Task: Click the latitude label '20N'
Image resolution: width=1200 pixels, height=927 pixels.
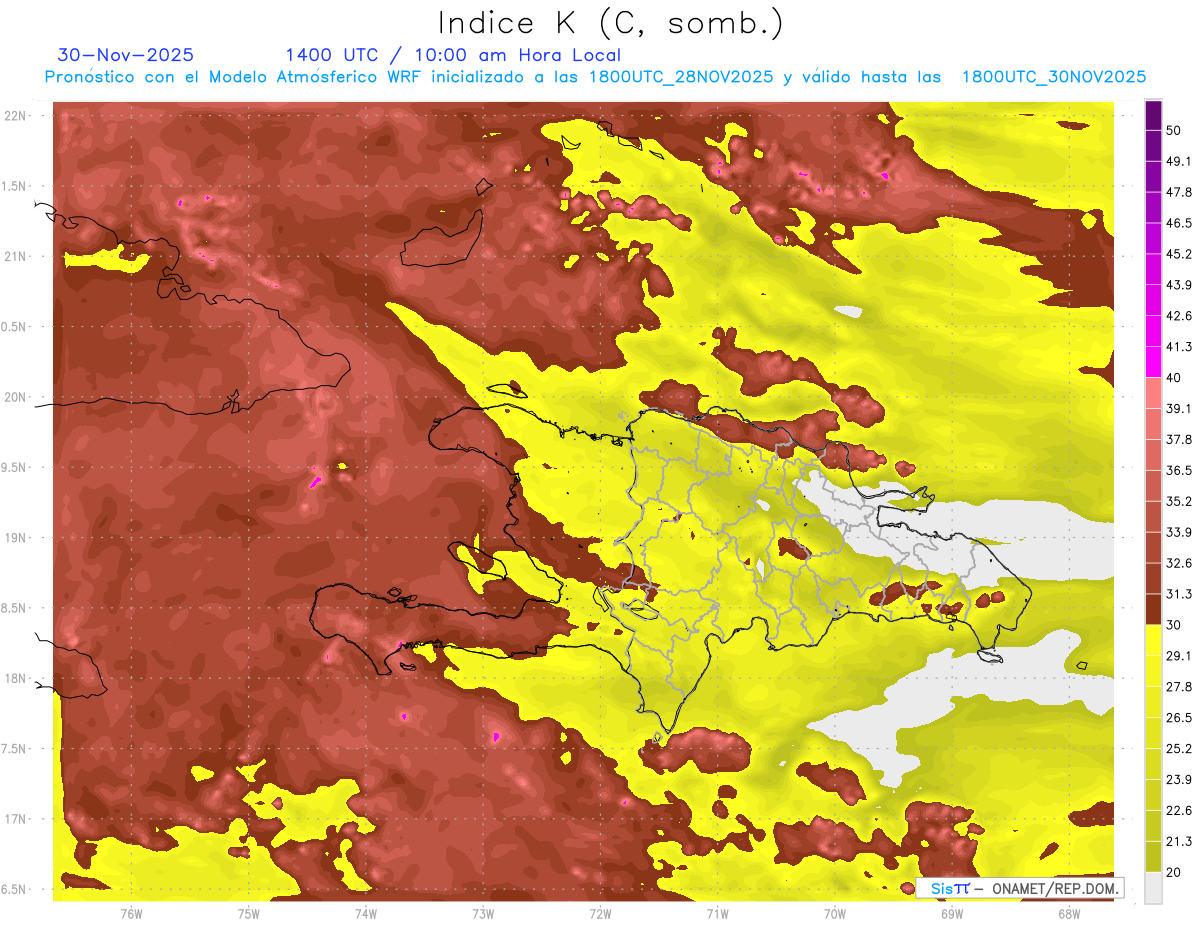Action: 14,397
